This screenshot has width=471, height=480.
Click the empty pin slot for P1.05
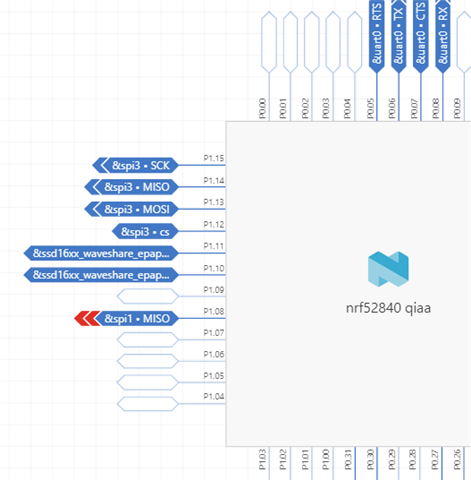point(148,383)
